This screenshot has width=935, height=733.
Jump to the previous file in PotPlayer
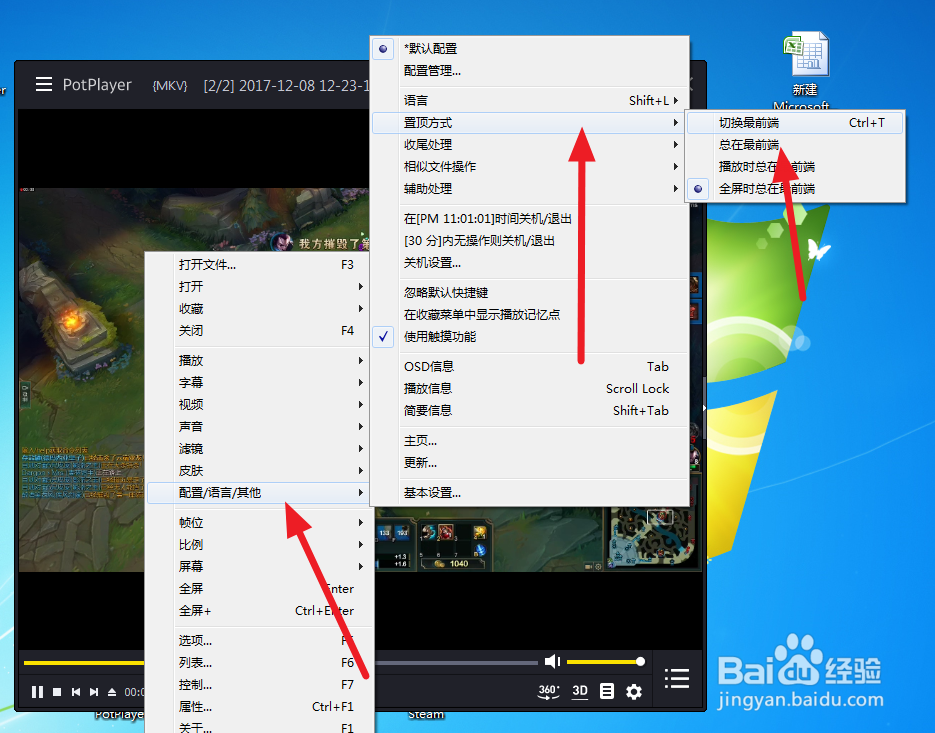click(x=76, y=692)
